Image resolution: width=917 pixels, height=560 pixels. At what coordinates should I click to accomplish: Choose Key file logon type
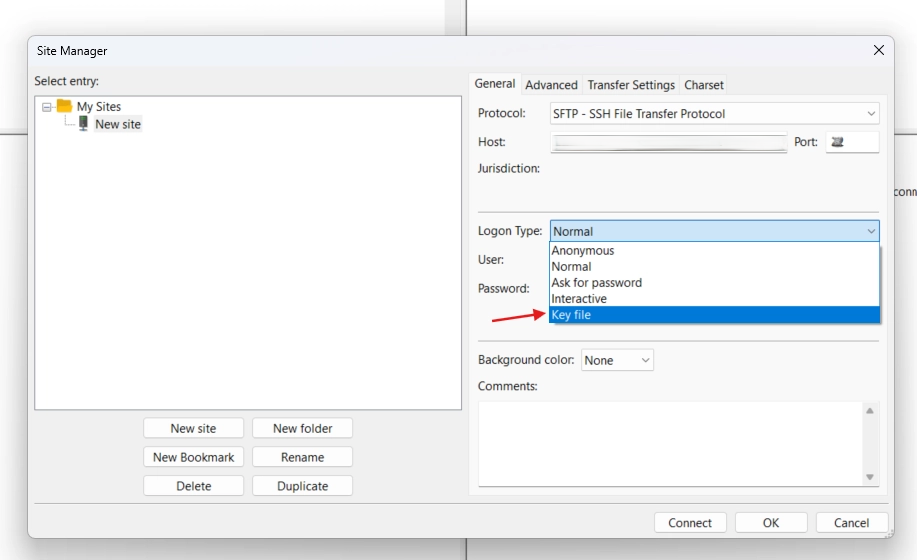(714, 314)
